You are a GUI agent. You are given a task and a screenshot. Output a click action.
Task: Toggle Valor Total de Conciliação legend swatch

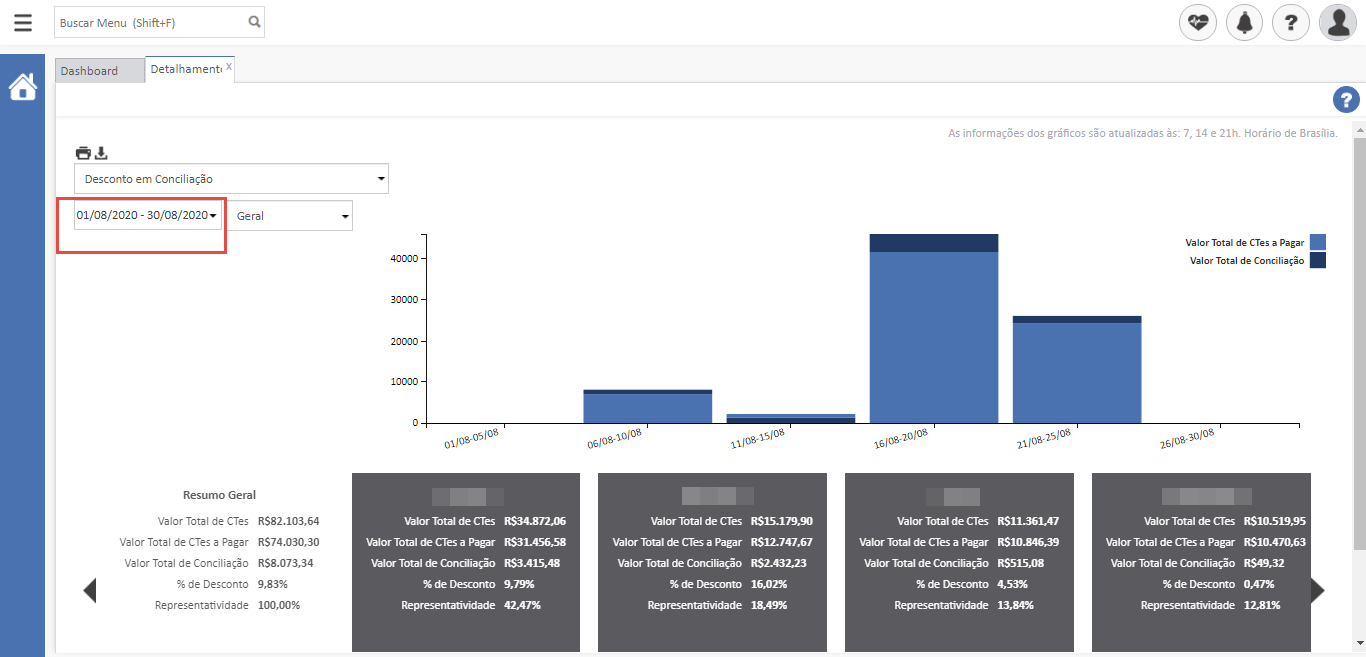tap(1317, 260)
